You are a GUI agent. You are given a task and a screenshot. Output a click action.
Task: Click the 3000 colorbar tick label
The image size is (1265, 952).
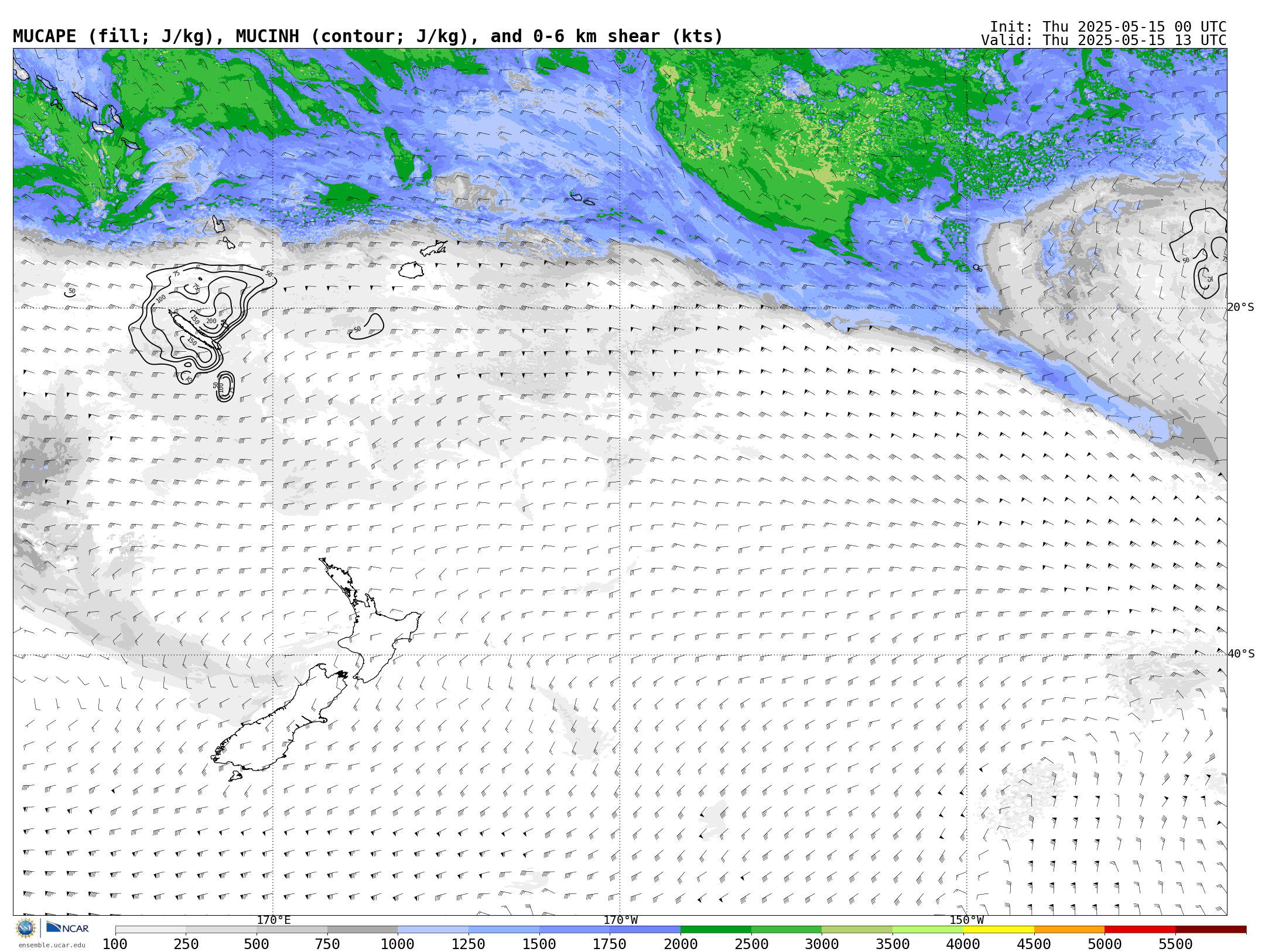click(822, 944)
